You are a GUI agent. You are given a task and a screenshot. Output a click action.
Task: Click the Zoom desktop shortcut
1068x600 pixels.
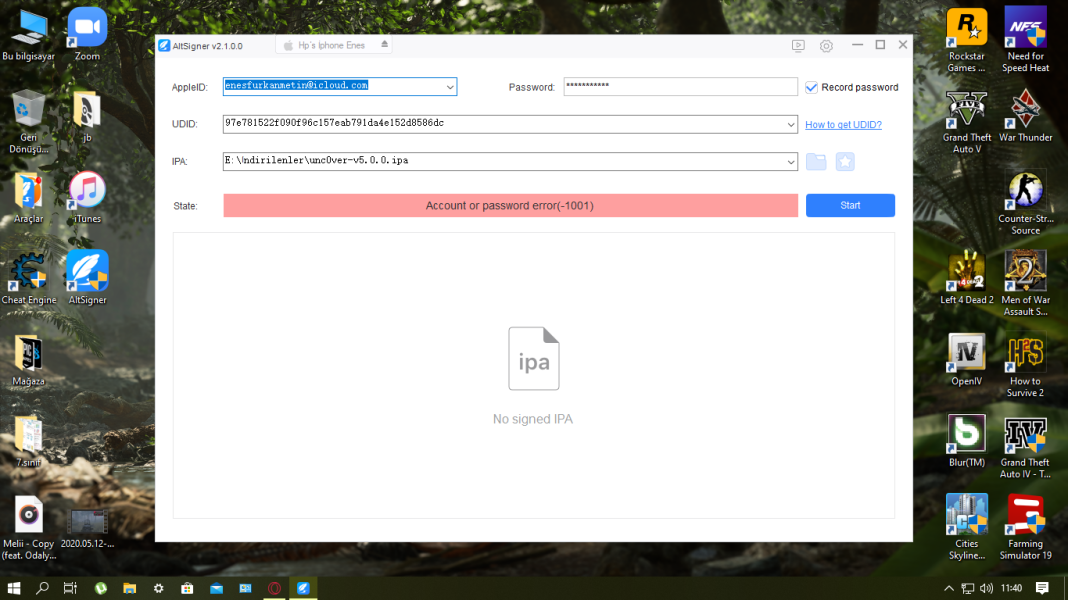point(87,33)
